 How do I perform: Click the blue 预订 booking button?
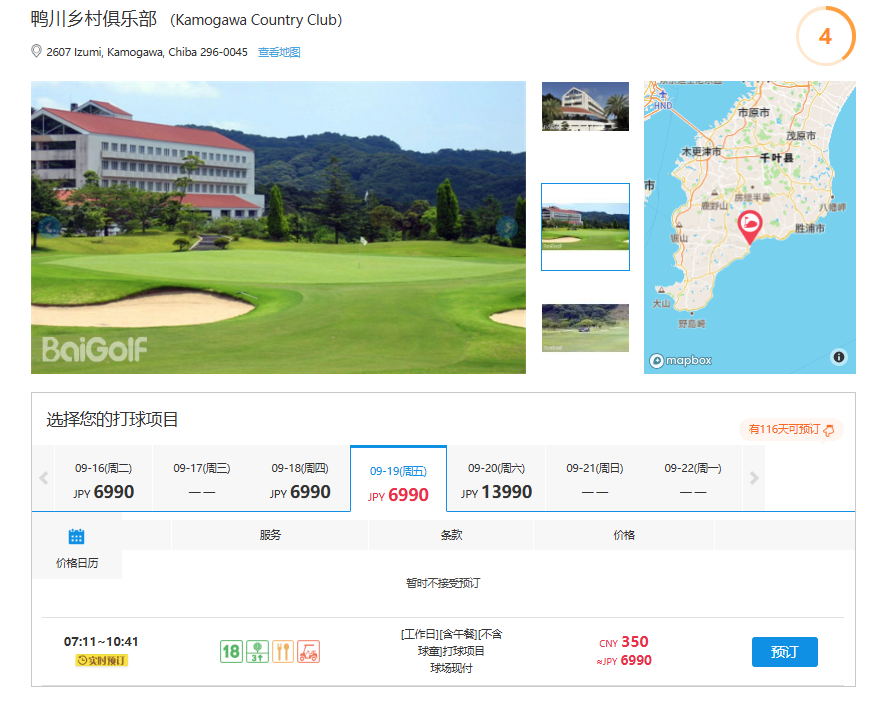click(x=784, y=652)
